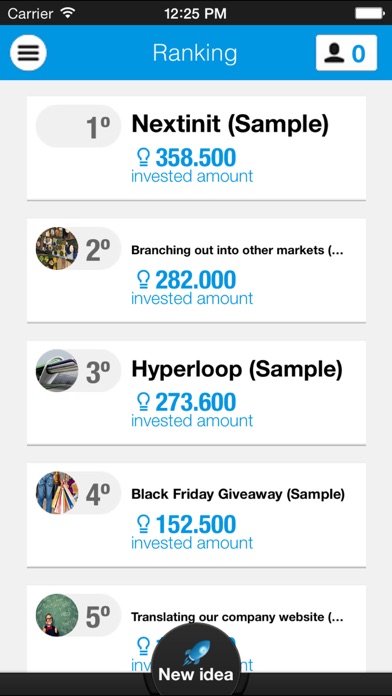Open Black Friday Giveaway (Sample) idea
Viewport: 392px width, 696px height.
(x=196, y=515)
